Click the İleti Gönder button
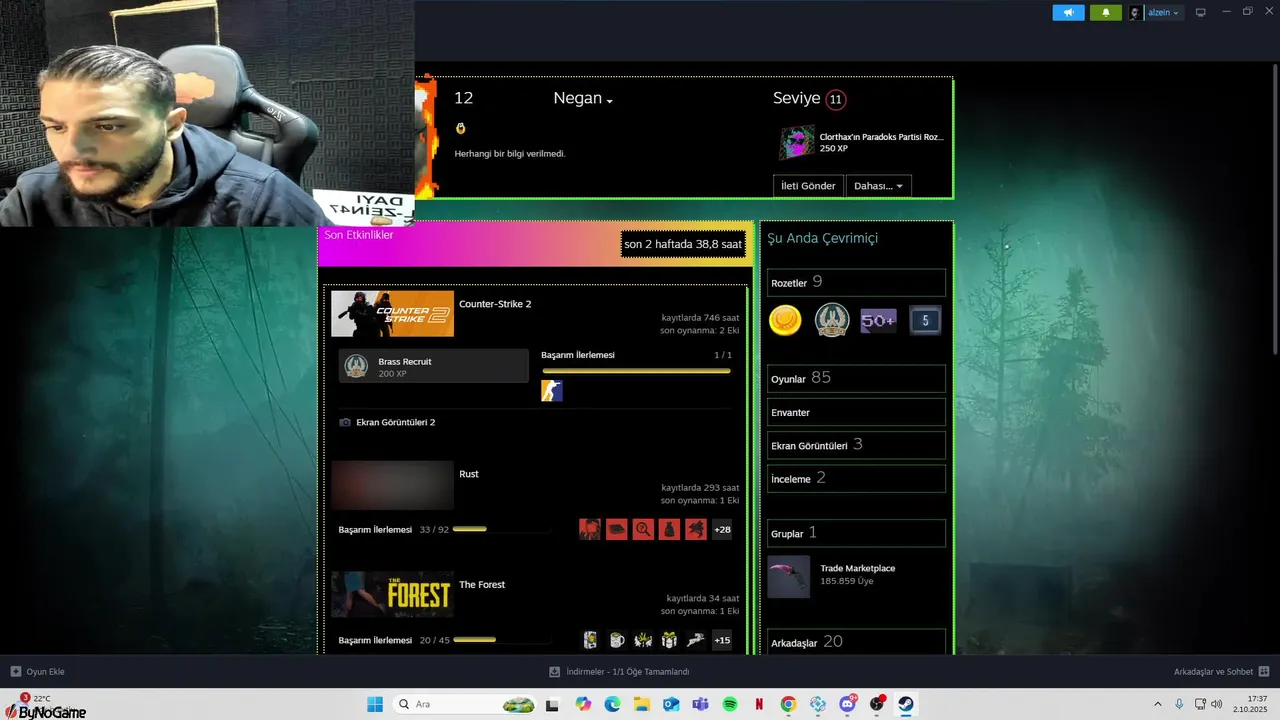This screenshot has width=1280, height=720. pyautogui.click(x=808, y=186)
